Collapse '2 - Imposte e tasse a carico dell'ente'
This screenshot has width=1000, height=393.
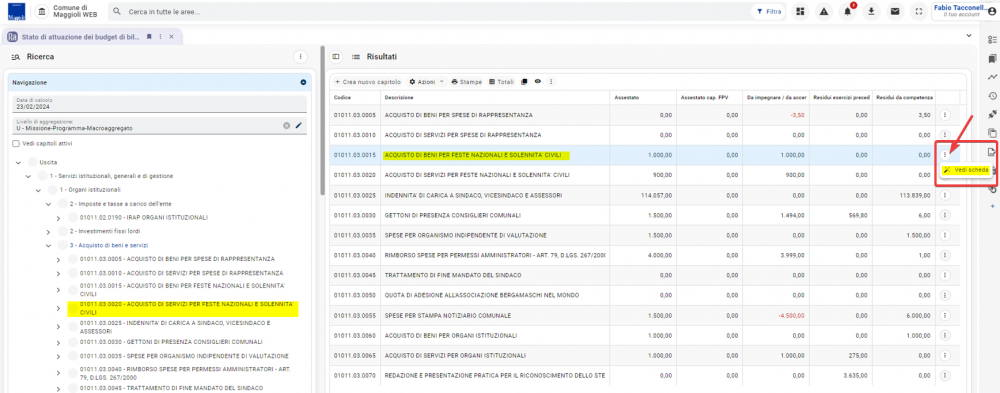pos(48,204)
